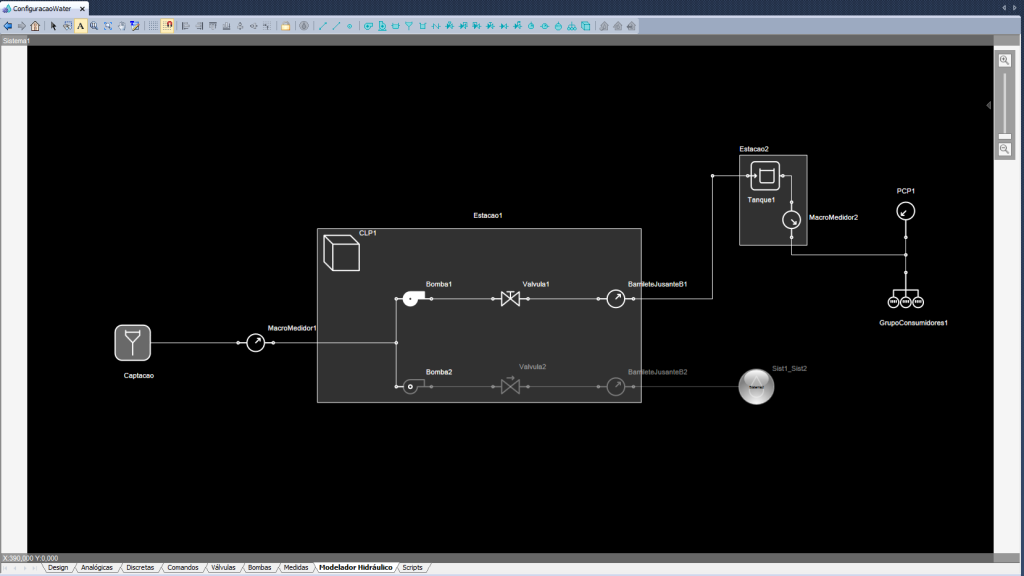Toggle the grid display button
The width and height of the screenshot is (1024, 576).
click(x=153, y=26)
